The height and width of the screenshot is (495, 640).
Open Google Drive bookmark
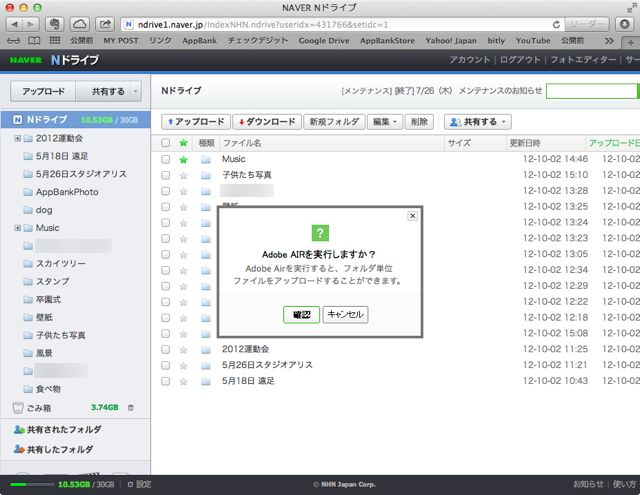coord(324,41)
